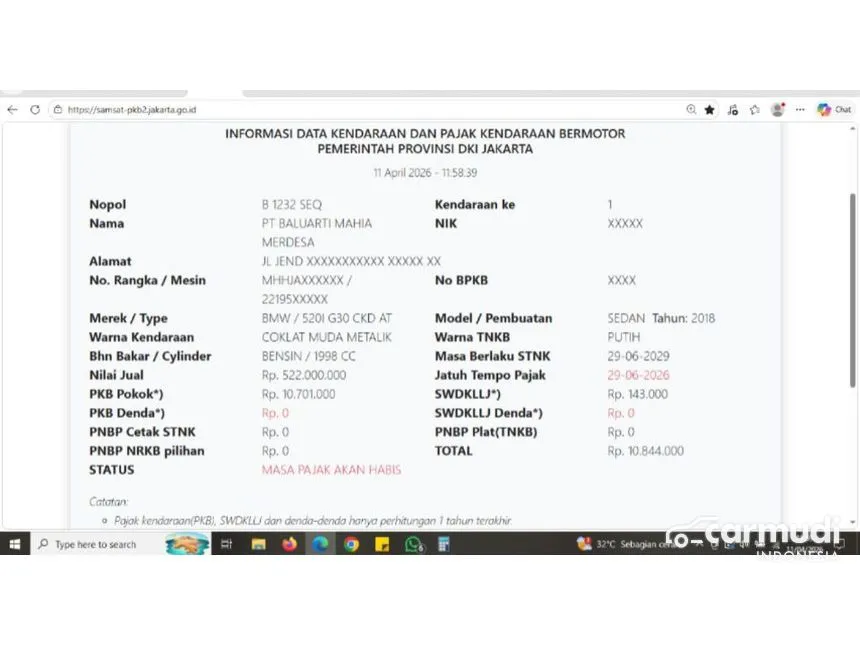Bookmark this page with the star icon
The width and height of the screenshot is (860, 645).
click(710, 110)
